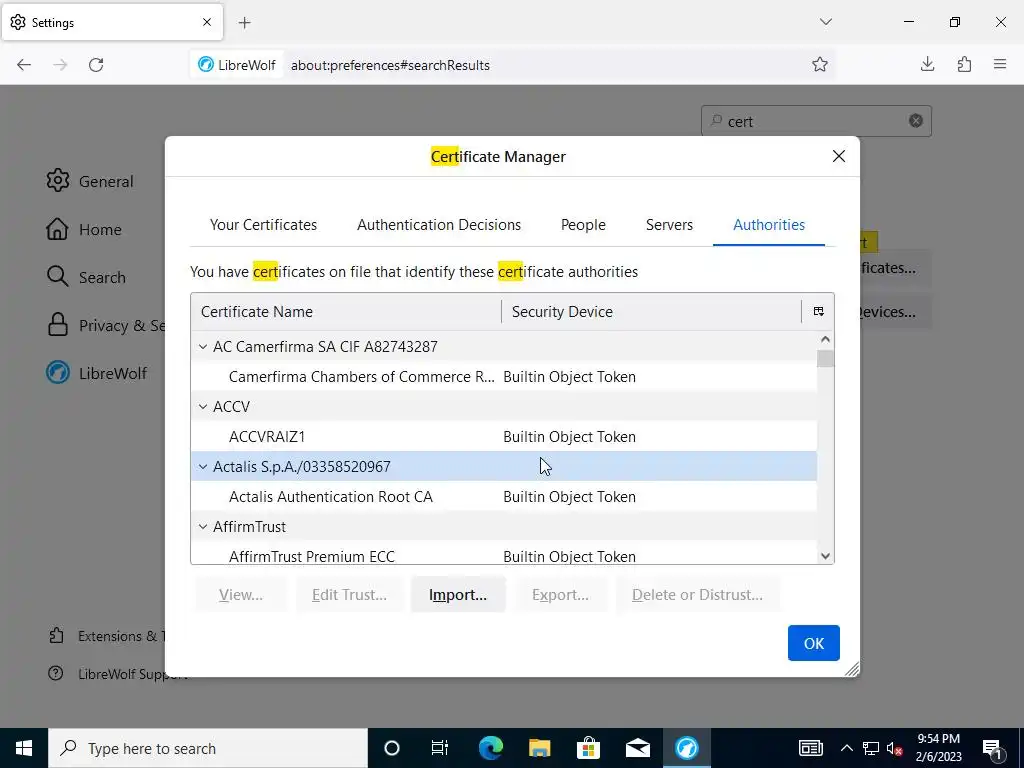Click LibreWolf icon on taskbar
This screenshot has width=1024, height=768.
tap(686, 748)
